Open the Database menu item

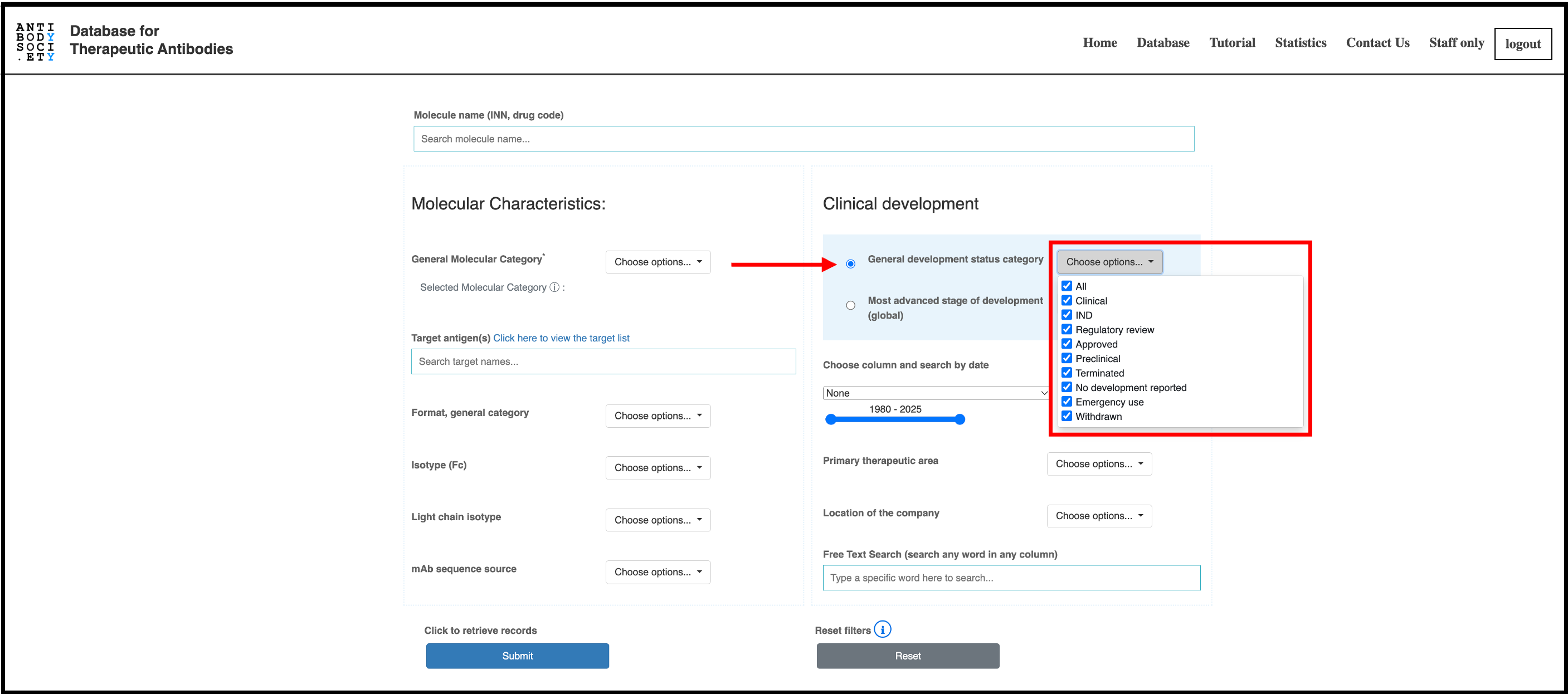1162,42
